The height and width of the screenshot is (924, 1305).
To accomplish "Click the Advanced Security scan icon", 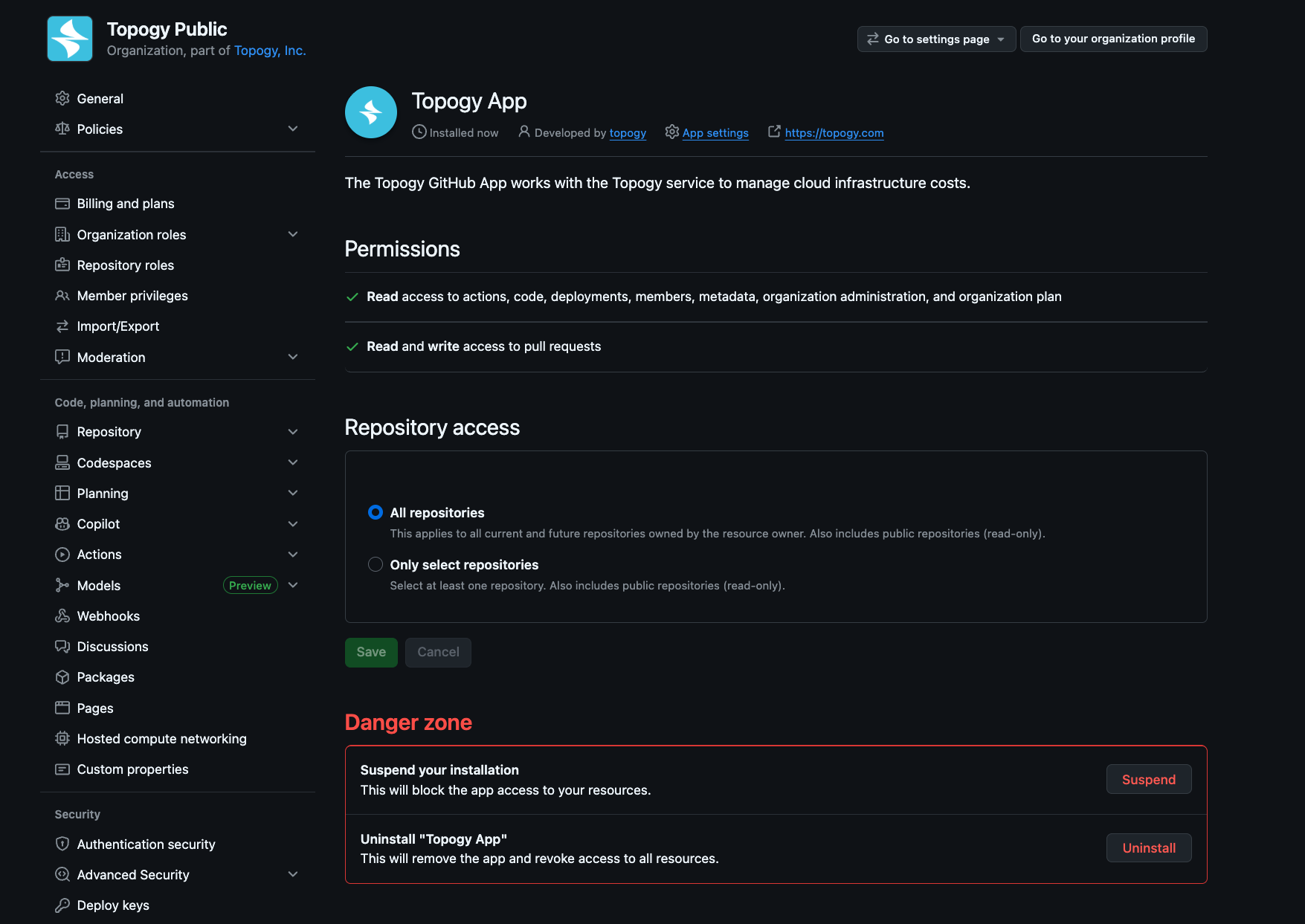I will 62,875.
